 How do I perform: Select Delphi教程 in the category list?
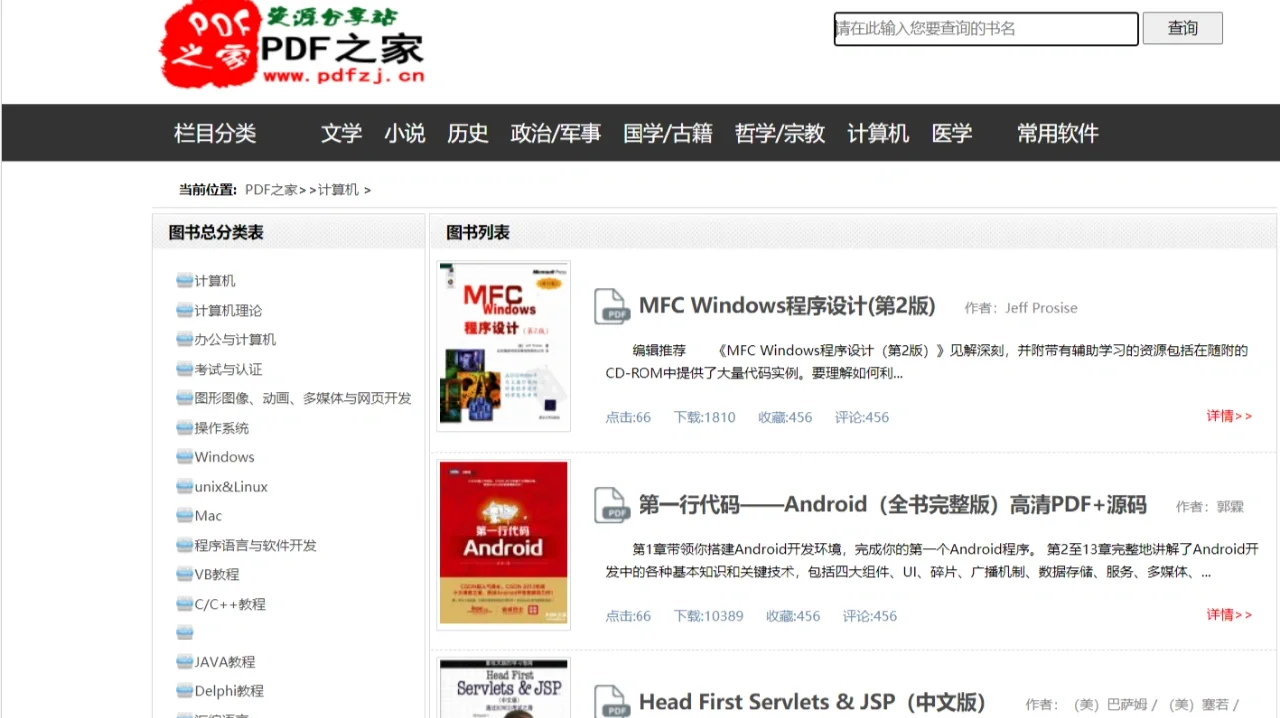point(229,691)
